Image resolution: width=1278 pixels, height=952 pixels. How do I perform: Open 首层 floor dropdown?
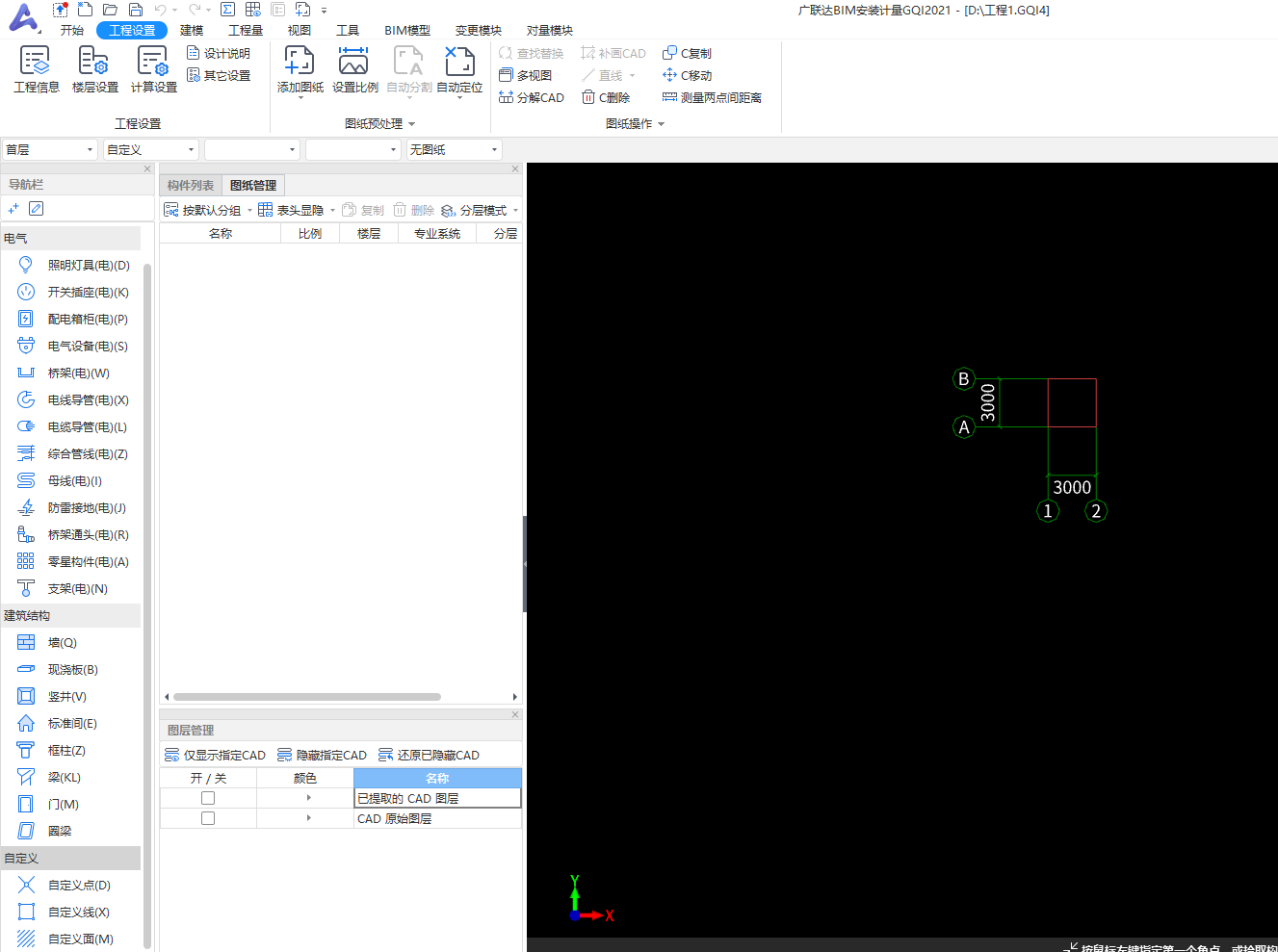click(50, 149)
